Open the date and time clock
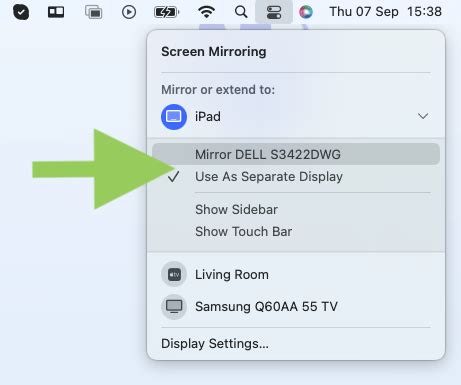Viewport: 461px width, 385px height. tap(386, 12)
